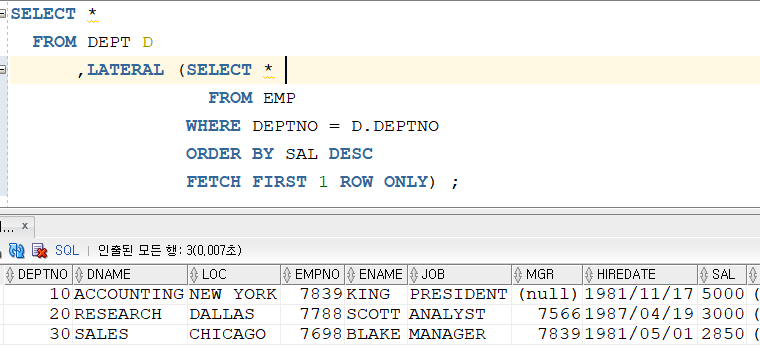
Task: Click the sort icon in SAL header
Action: pos(705,275)
